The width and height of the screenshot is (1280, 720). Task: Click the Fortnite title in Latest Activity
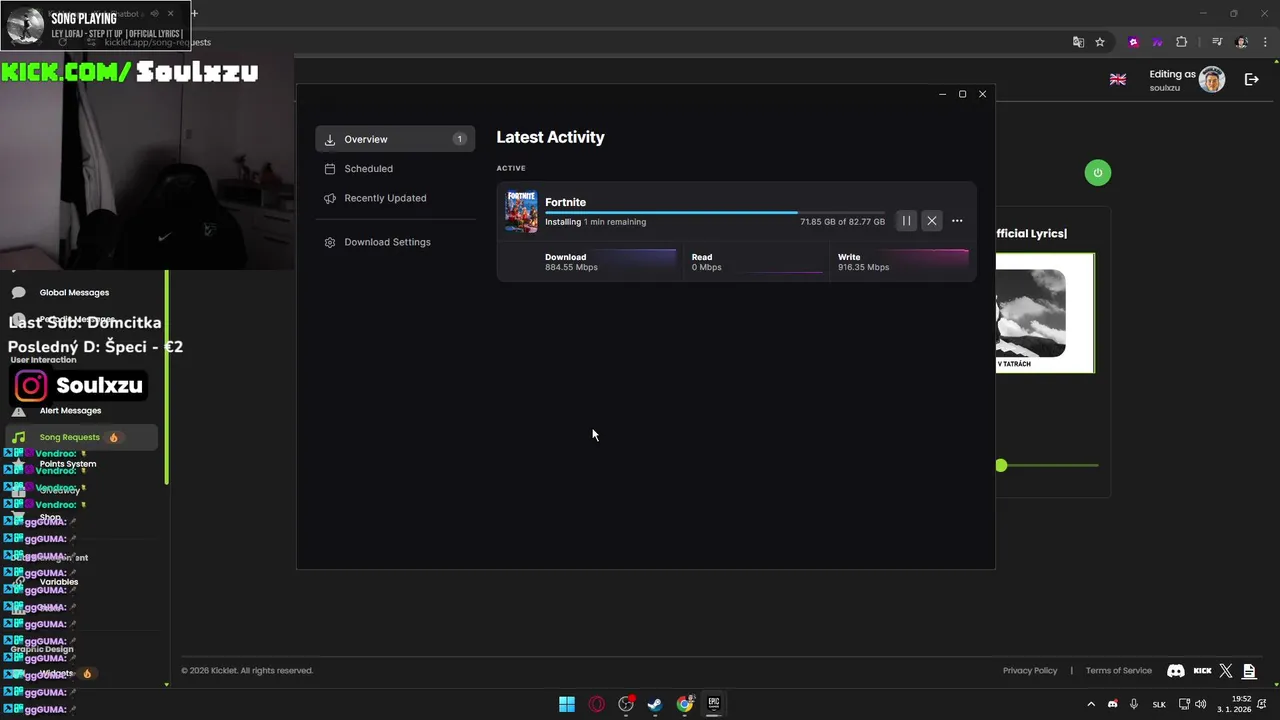point(565,202)
